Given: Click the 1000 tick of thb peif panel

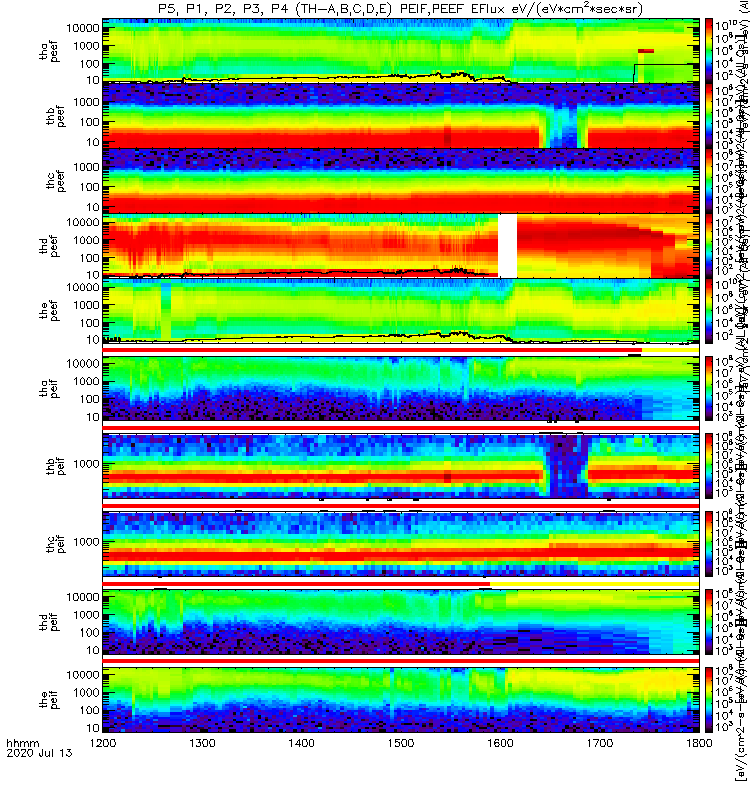Looking at the screenshot, I should [86, 464].
